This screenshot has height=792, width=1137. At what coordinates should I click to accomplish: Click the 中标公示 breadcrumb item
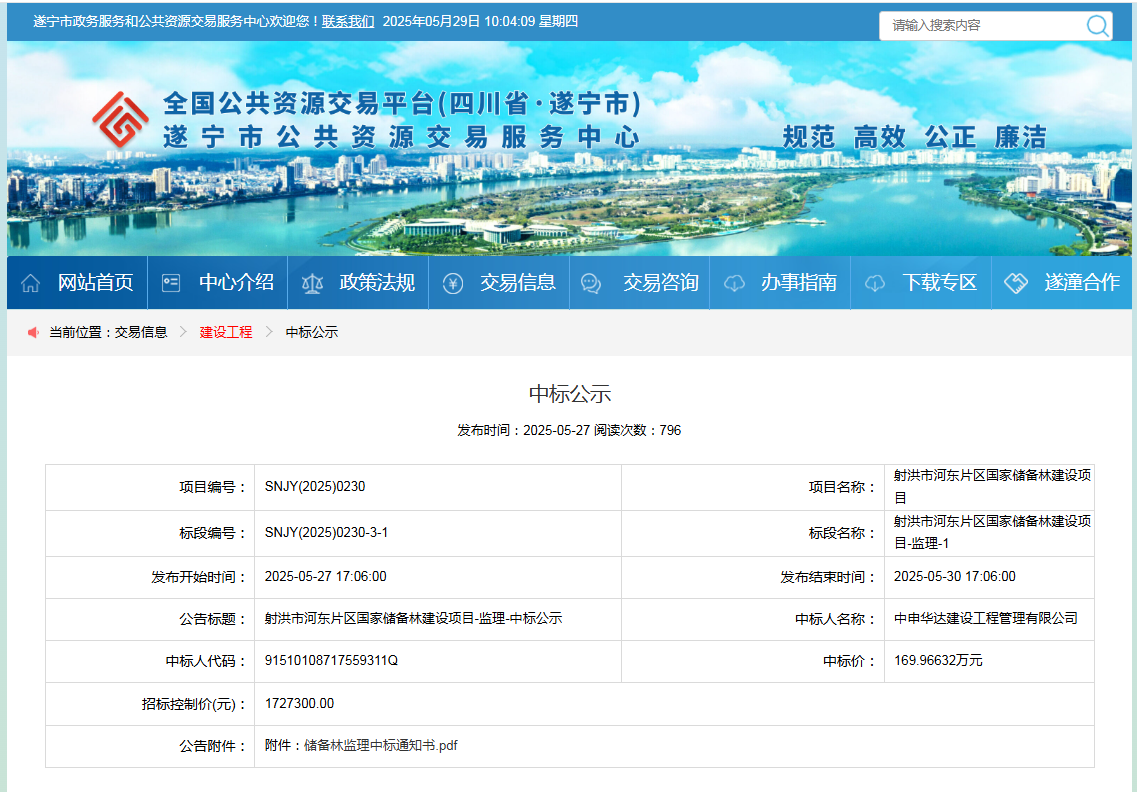(312, 332)
